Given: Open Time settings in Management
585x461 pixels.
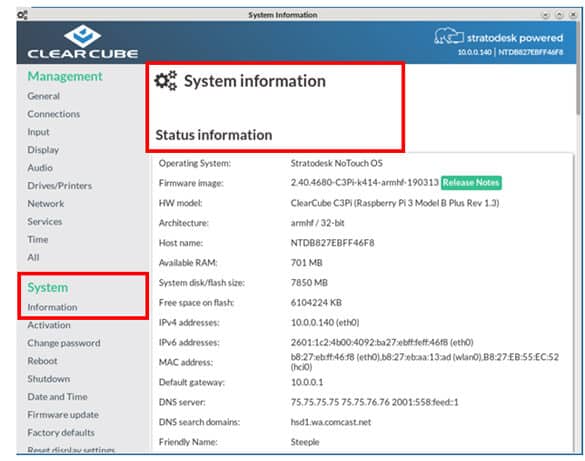Looking at the screenshot, I should coord(38,239).
